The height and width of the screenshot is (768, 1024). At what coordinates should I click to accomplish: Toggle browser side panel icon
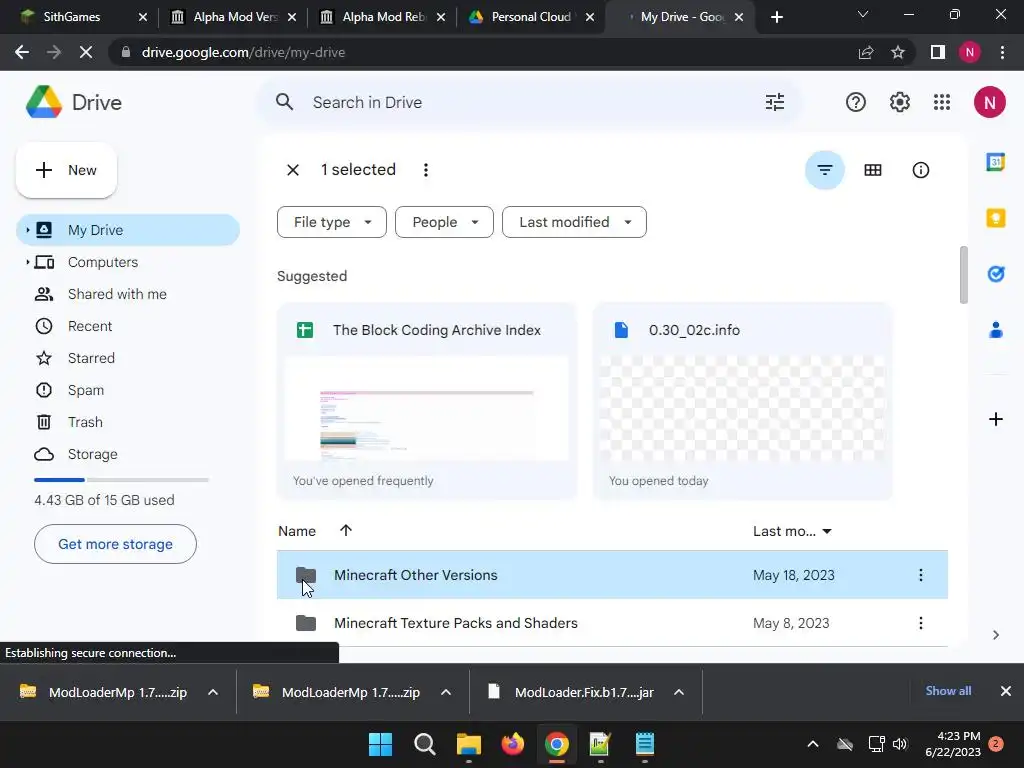click(x=938, y=52)
